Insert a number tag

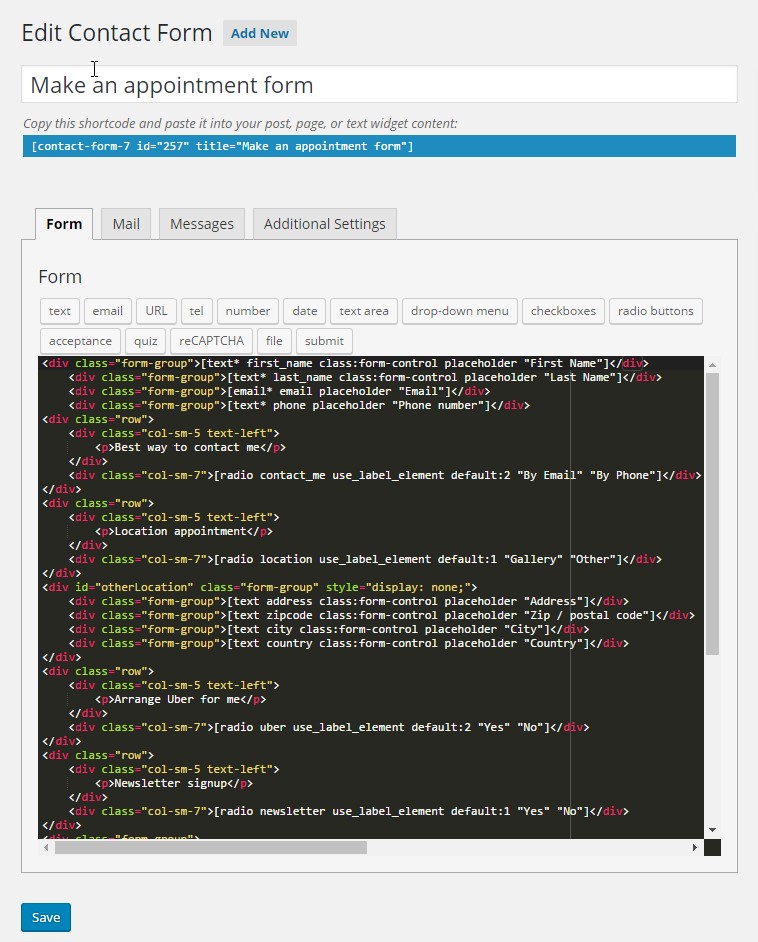247,311
